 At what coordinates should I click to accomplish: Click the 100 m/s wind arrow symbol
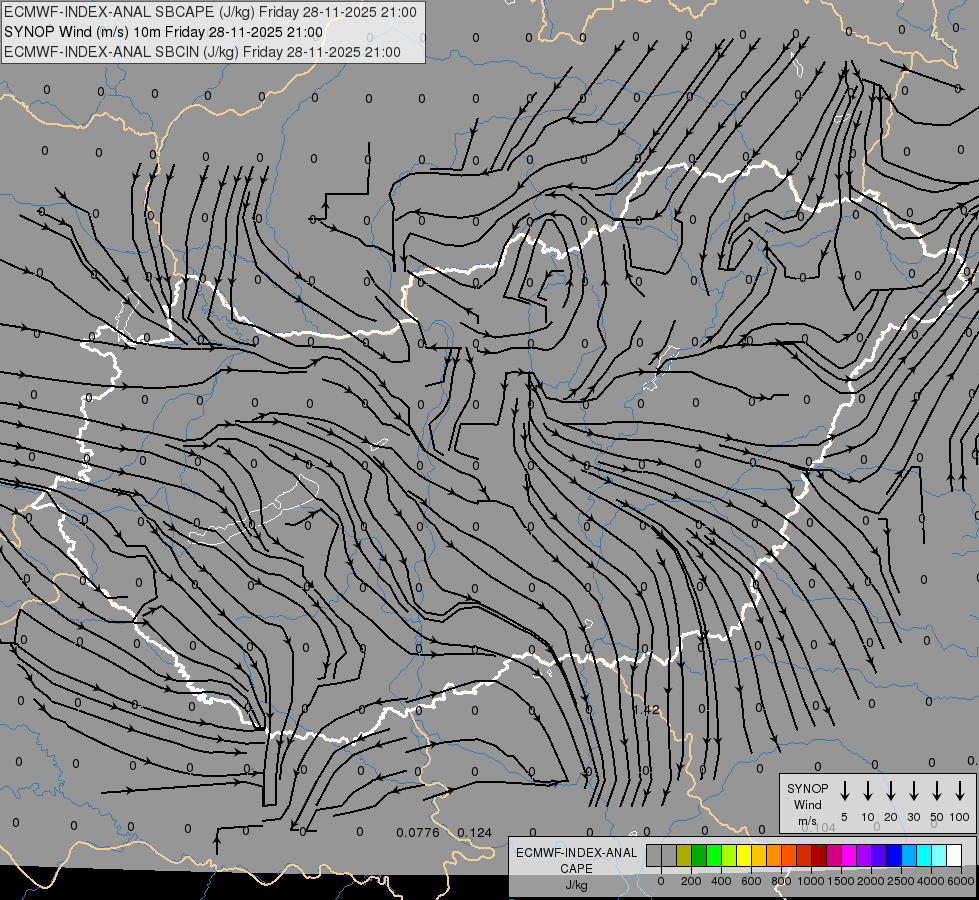click(x=960, y=791)
